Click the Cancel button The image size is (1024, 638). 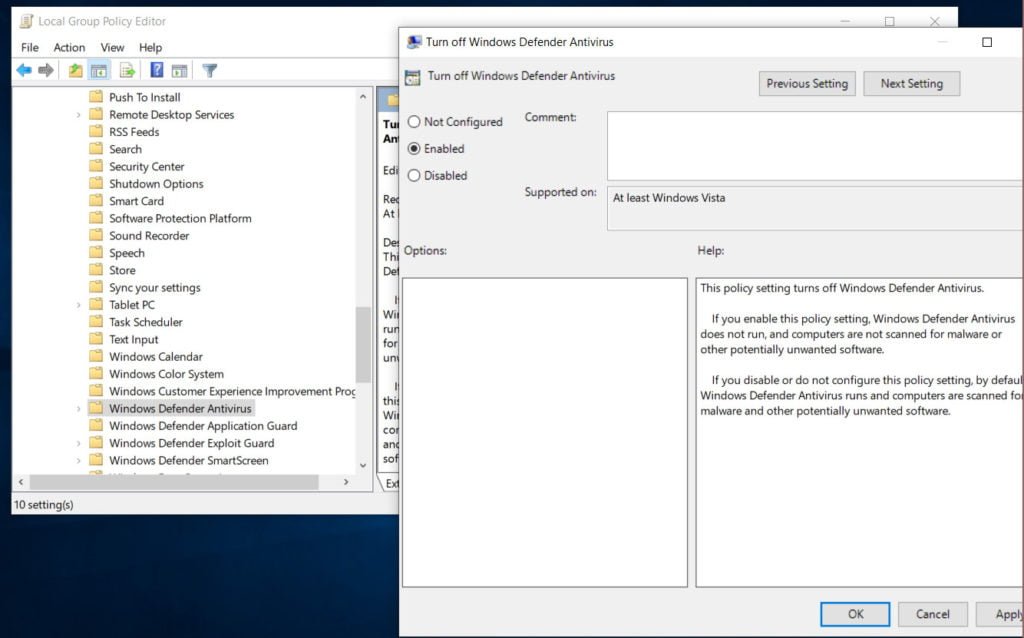pos(933,614)
